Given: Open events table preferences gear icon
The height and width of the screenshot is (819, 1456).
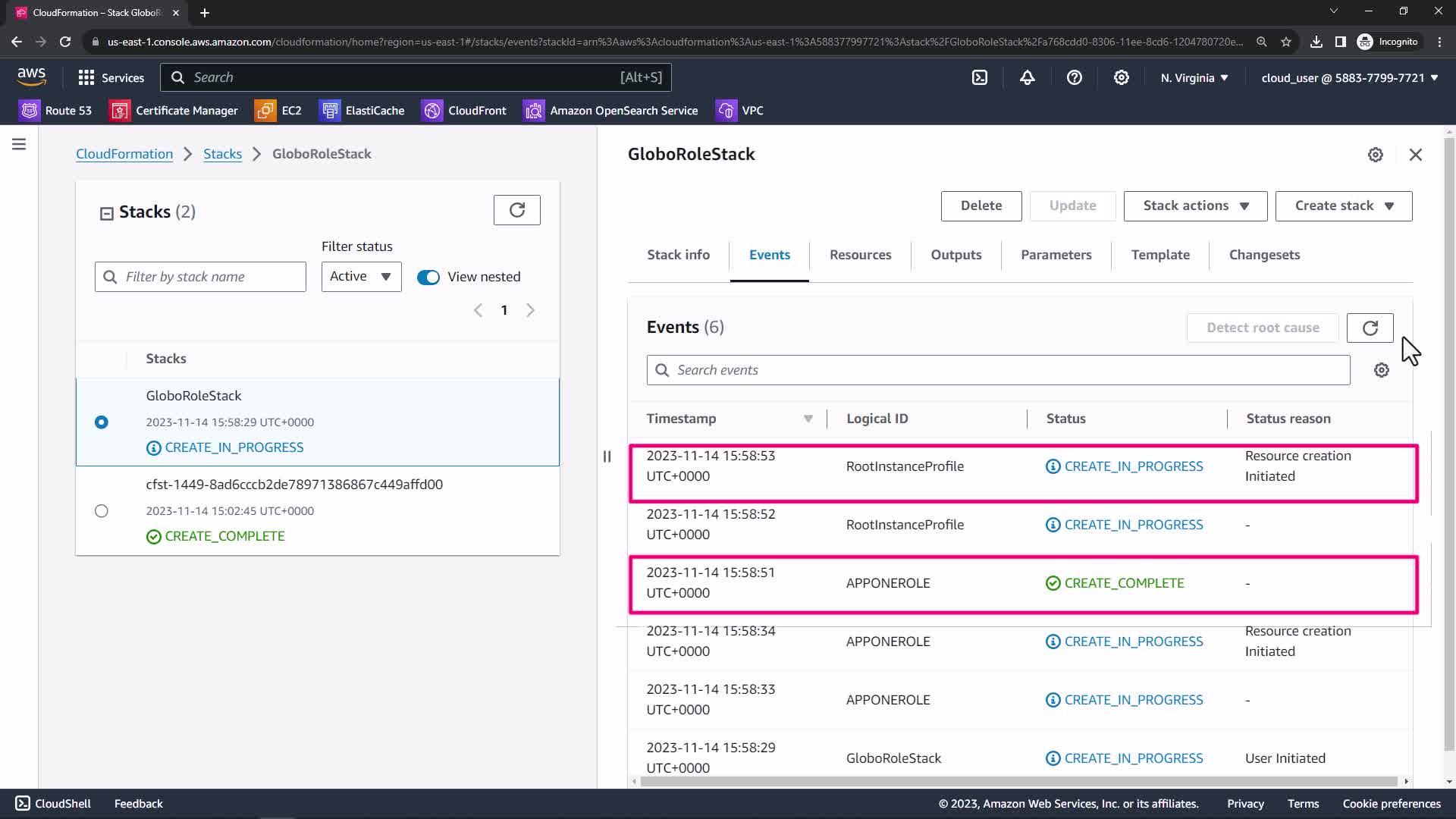Looking at the screenshot, I should coord(1381,370).
